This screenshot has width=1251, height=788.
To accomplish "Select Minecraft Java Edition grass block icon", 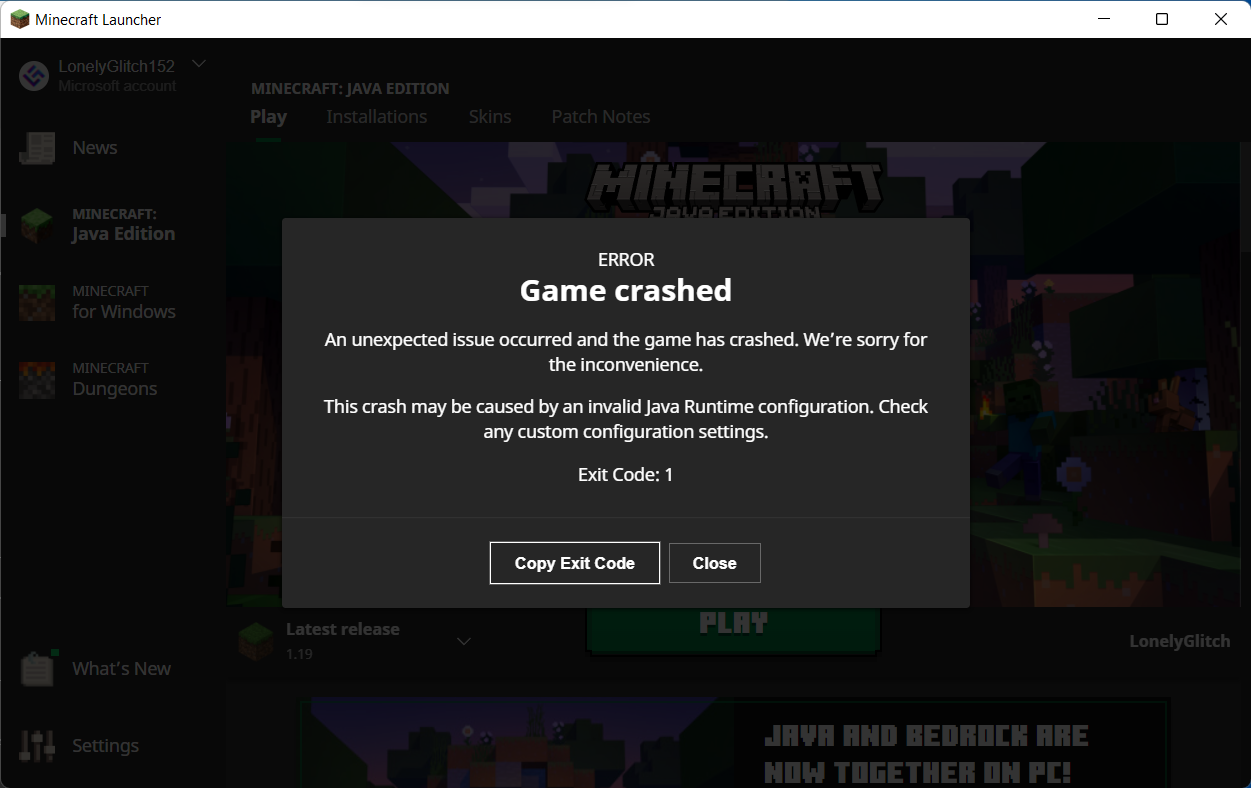I will click(x=37, y=225).
